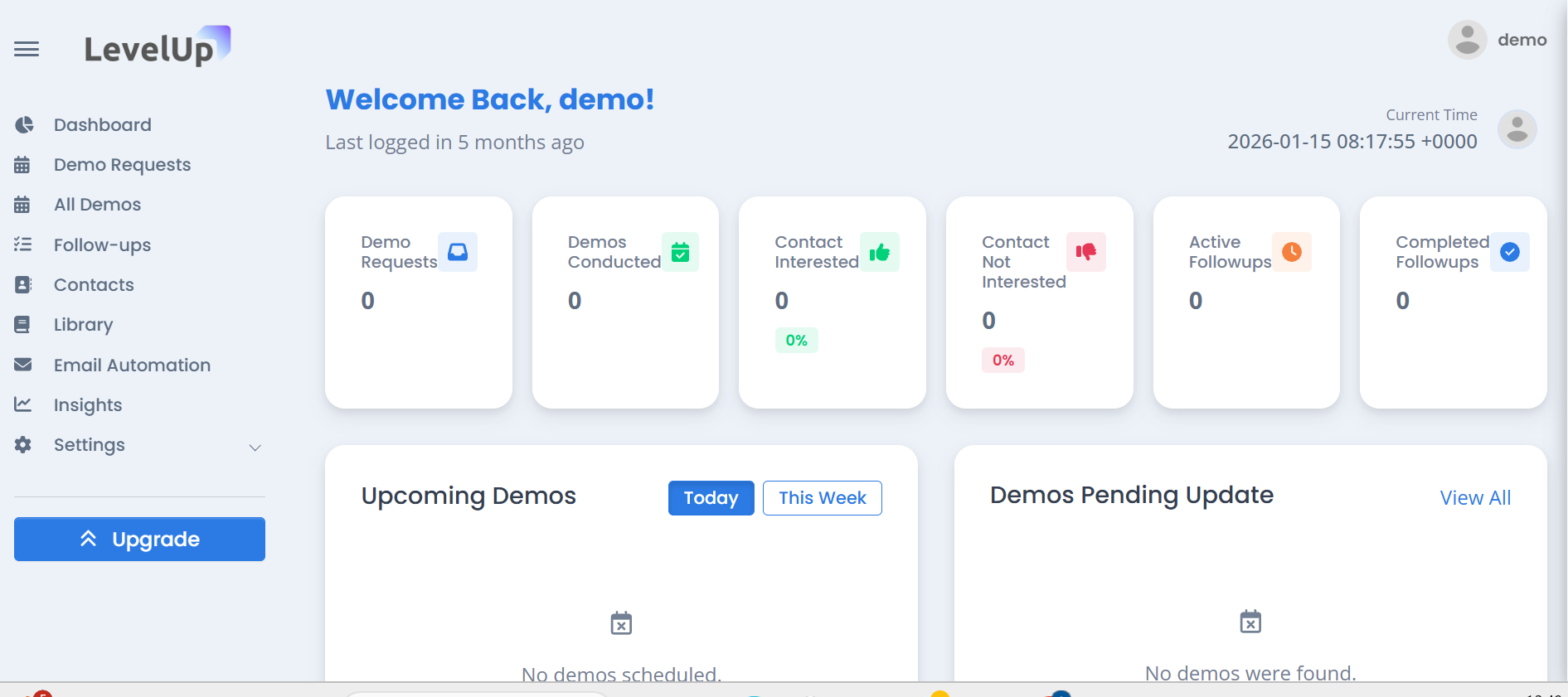1568x697 pixels.
Task: Open the LevelUp logo home
Action: point(158,46)
